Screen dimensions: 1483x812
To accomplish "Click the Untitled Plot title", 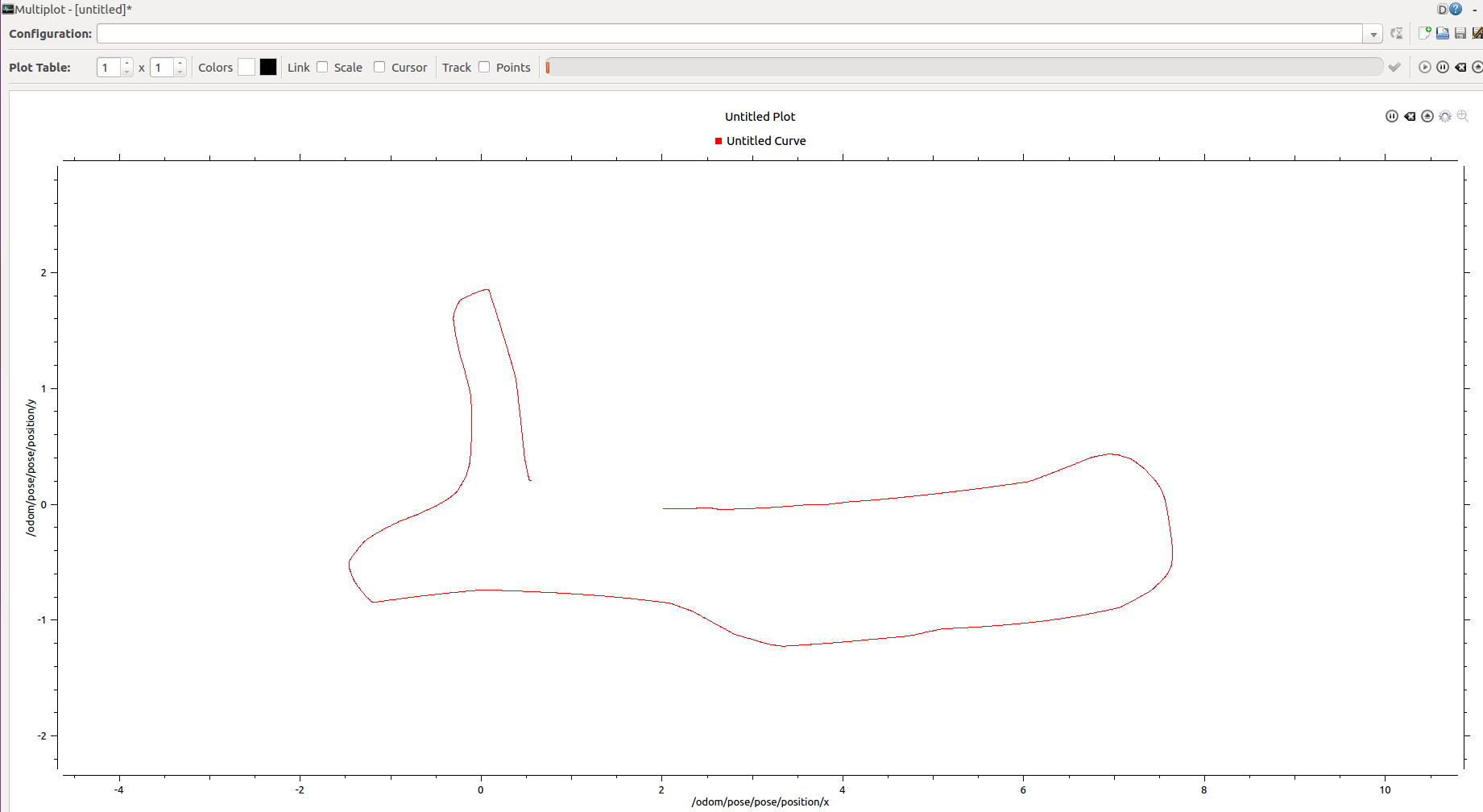I will click(x=759, y=116).
